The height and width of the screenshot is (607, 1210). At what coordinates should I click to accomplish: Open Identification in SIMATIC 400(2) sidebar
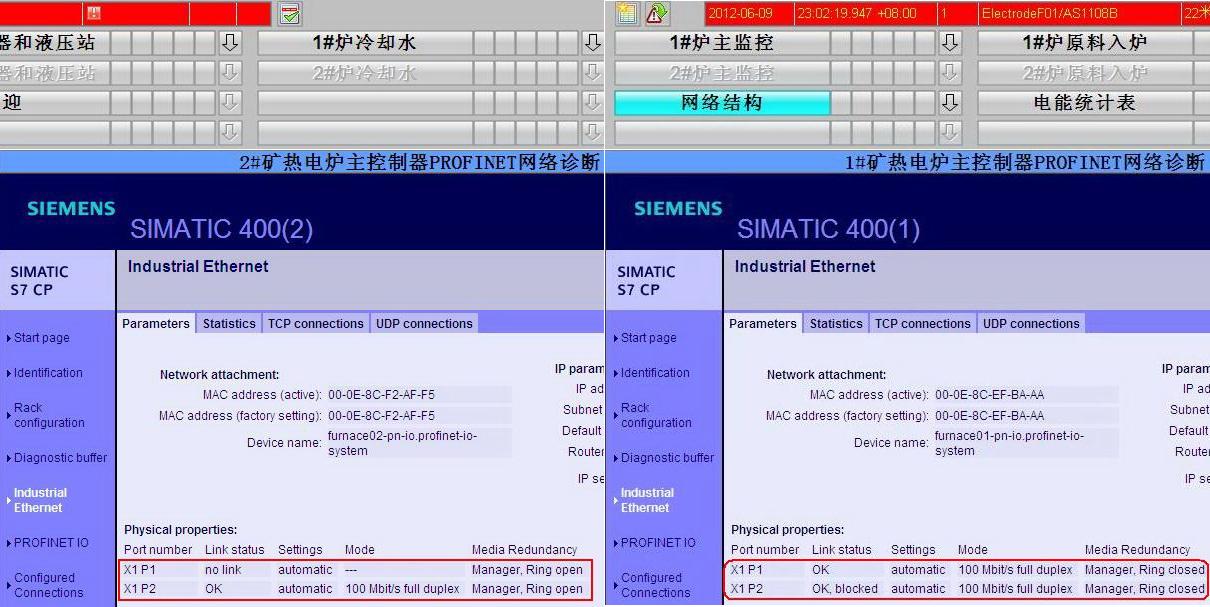coord(48,373)
